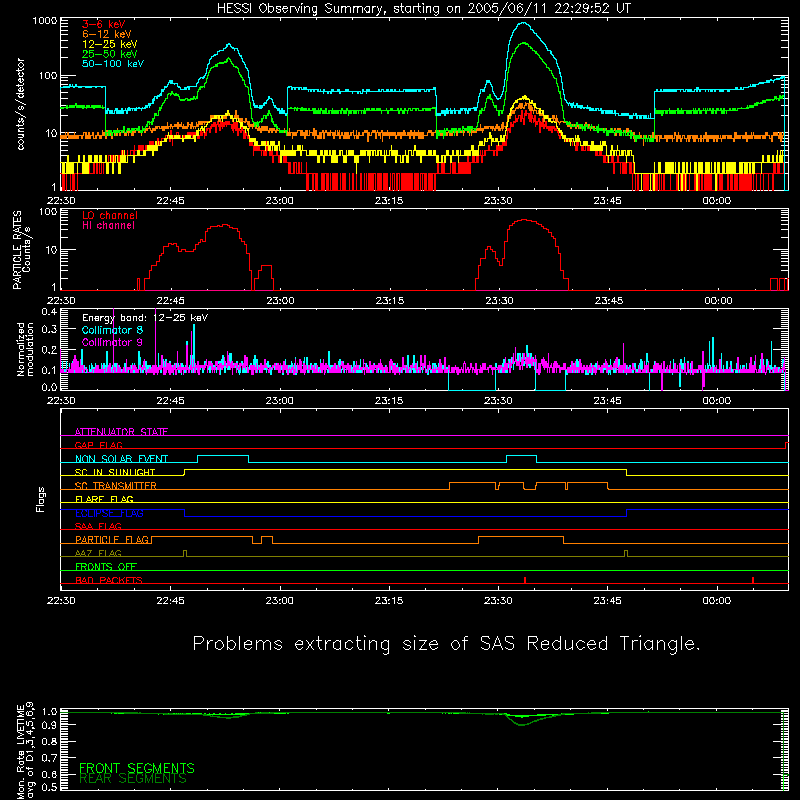
Task: Click the 0.4 tick on the modulation axis
Action: point(49,311)
